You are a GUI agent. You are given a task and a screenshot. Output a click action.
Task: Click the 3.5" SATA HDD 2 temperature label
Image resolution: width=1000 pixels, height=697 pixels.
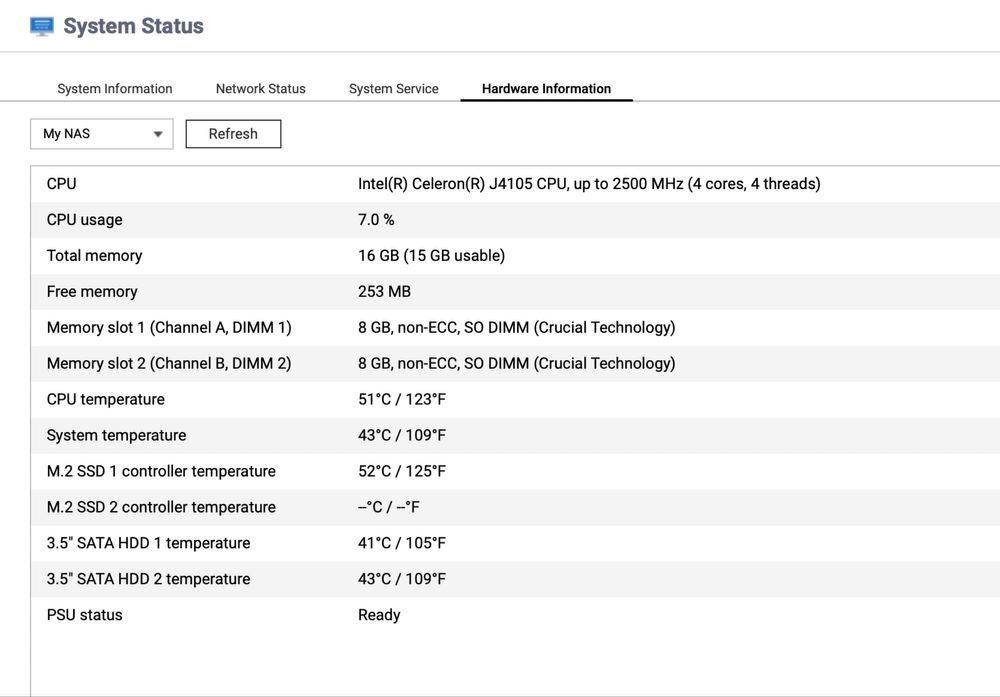click(x=148, y=579)
